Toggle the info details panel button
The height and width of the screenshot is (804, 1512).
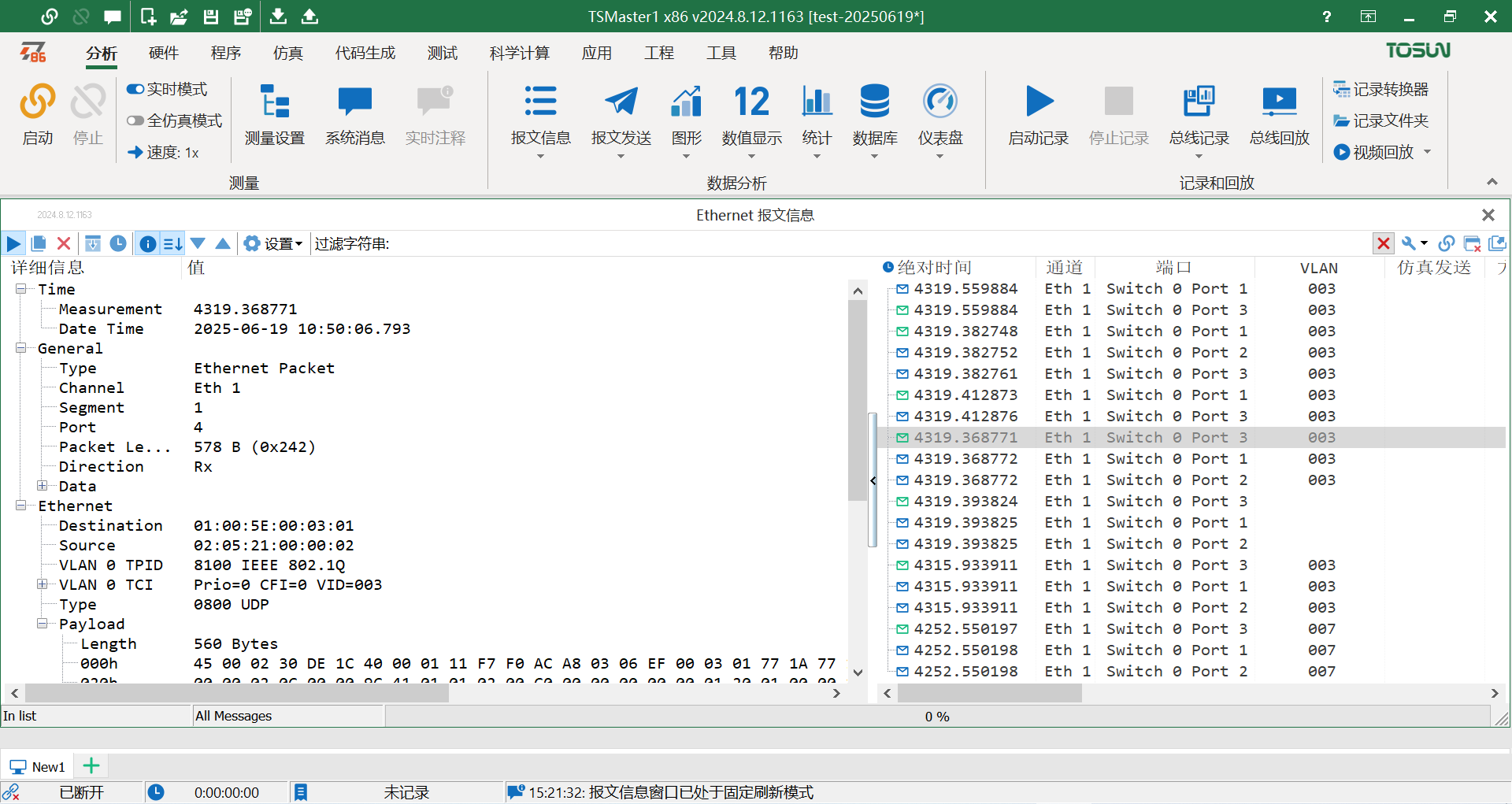pyautogui.click(x=147, y=243)
